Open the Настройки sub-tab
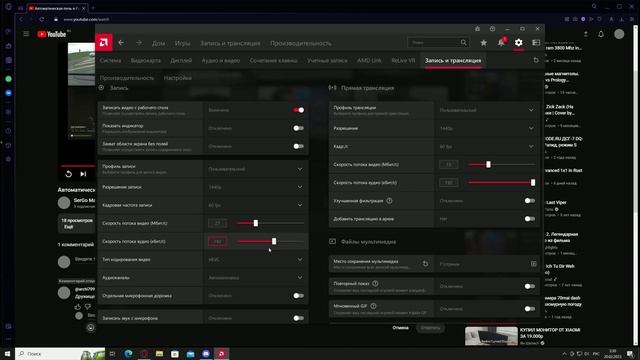 (x=178, y=78)
